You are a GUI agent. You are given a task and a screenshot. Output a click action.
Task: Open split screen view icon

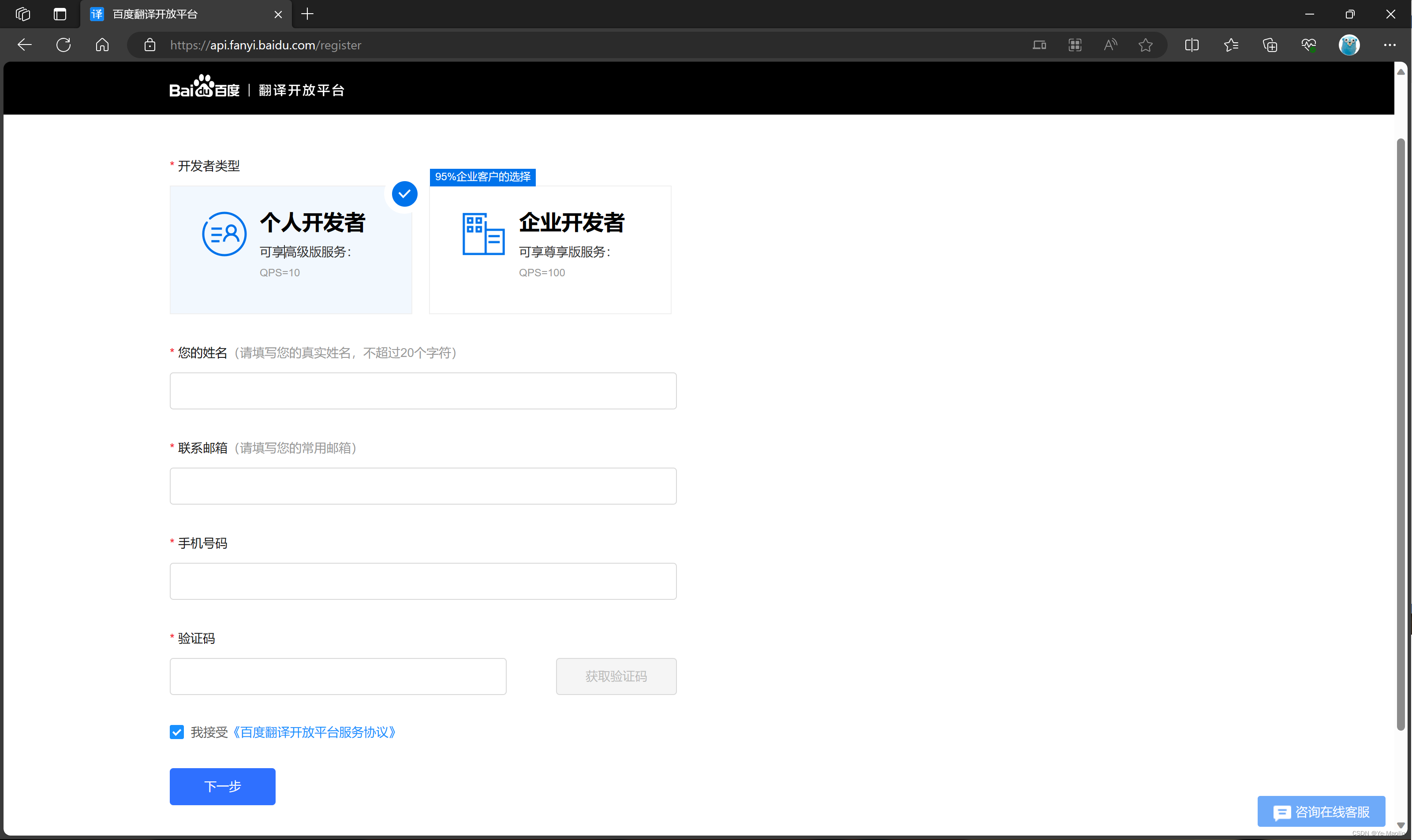pos(1192,45)
